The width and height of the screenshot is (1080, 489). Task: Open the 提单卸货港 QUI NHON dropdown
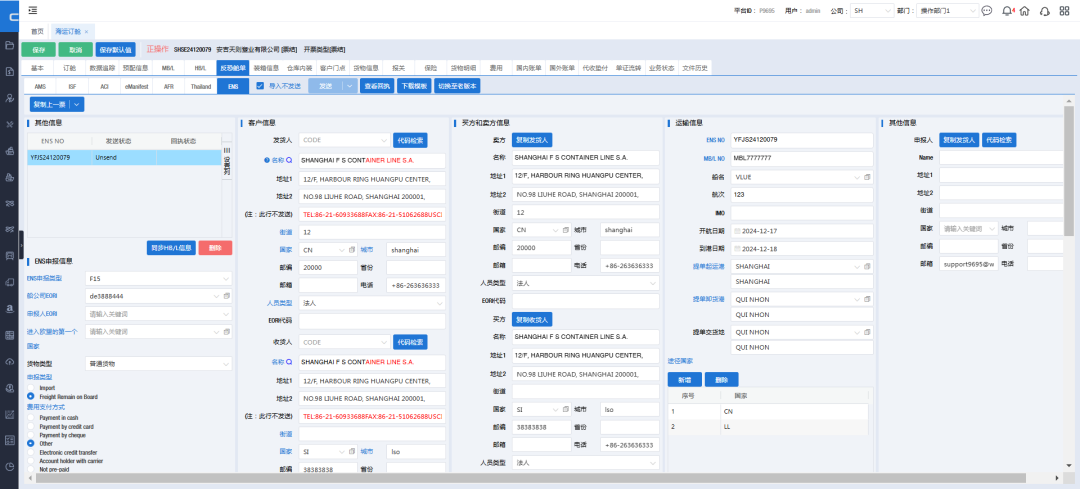tap(803, 299)
